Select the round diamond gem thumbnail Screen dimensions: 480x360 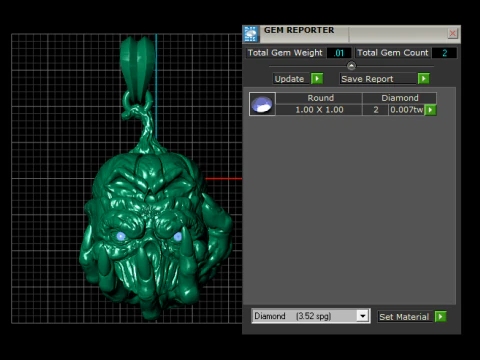[x=262, y=104]
